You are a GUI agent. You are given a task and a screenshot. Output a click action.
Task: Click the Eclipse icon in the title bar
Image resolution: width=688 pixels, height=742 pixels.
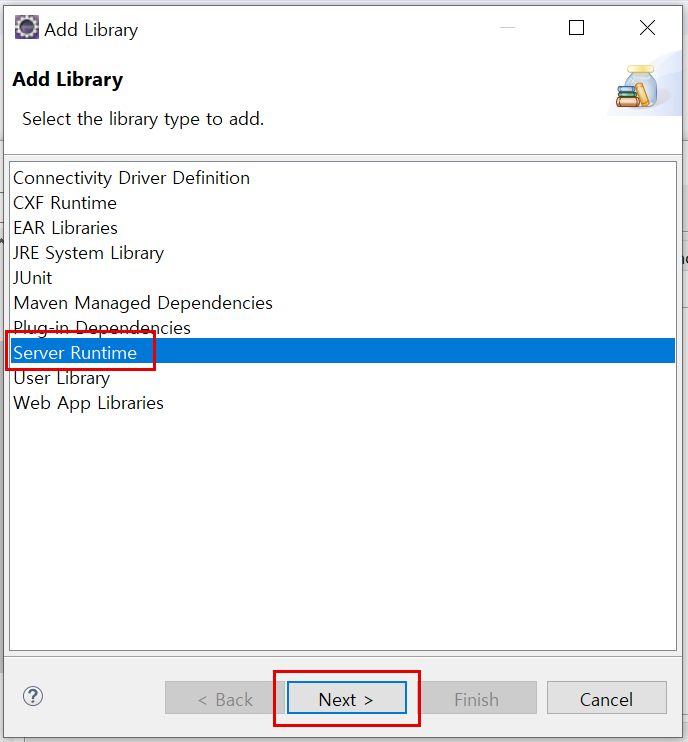(x=26, y=27)
